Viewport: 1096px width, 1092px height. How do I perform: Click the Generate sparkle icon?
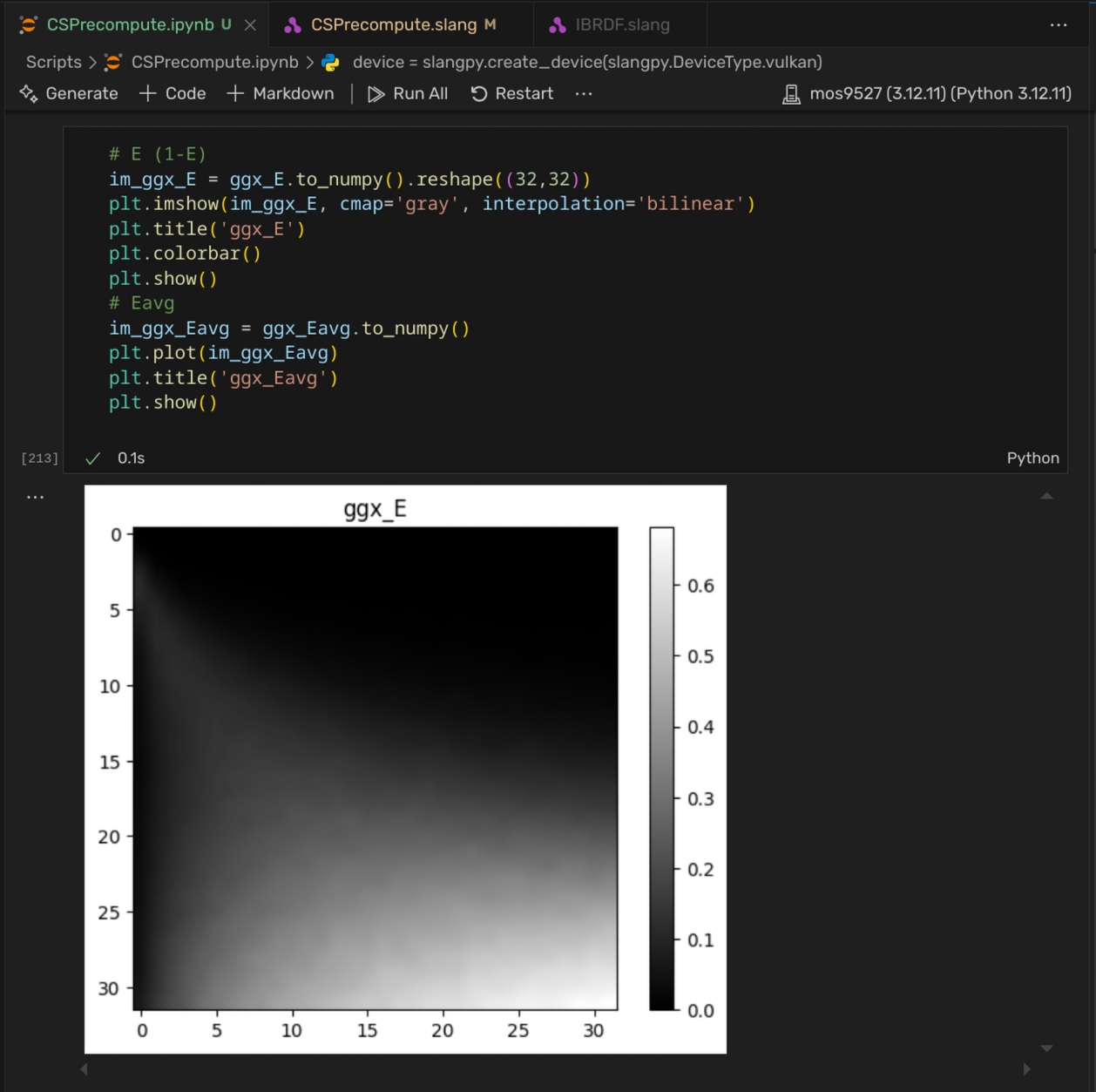tap(29, 93)
